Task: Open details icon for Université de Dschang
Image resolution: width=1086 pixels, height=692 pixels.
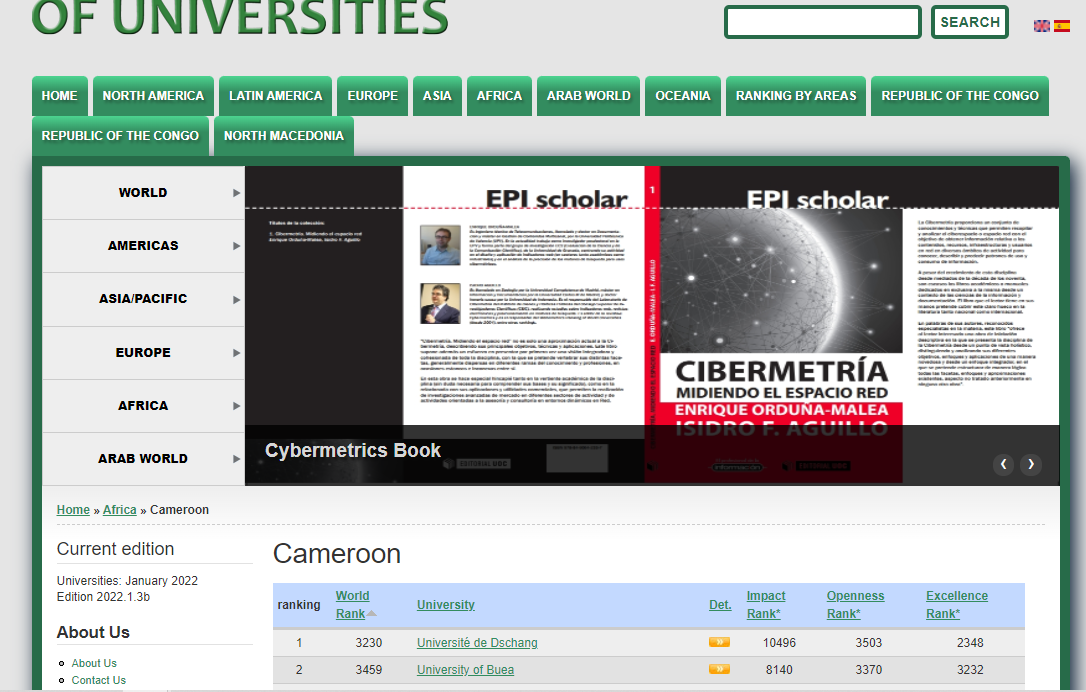Action: point(720,642)
